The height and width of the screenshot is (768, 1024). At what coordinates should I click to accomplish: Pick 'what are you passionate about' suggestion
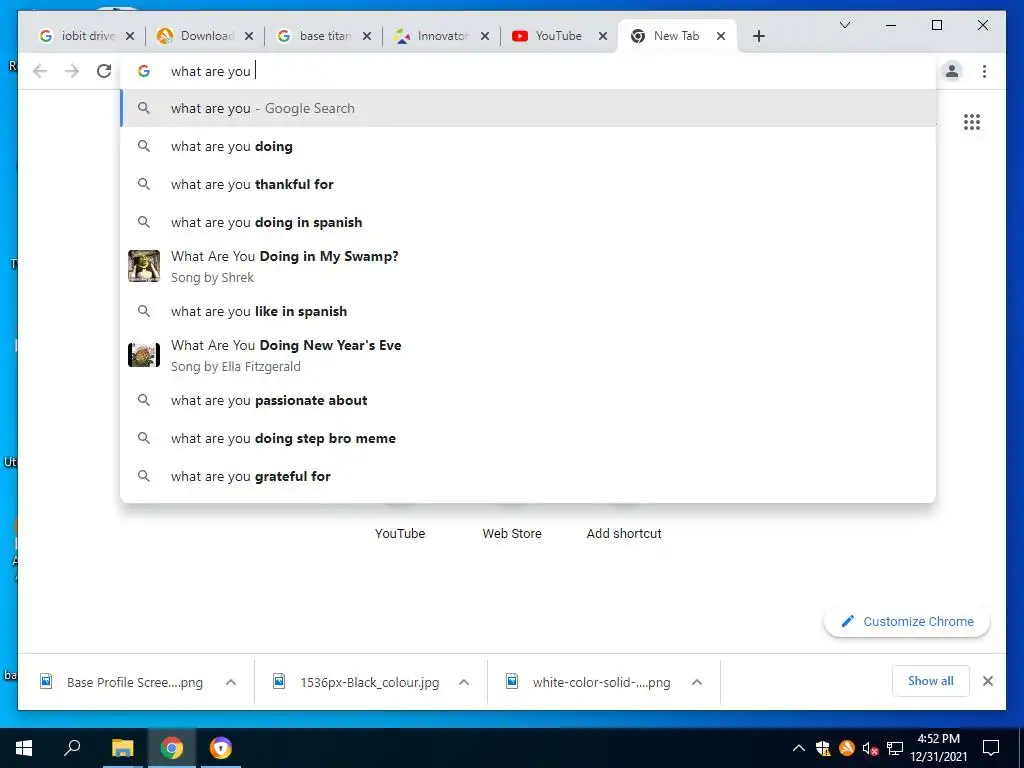click(528, 400)
